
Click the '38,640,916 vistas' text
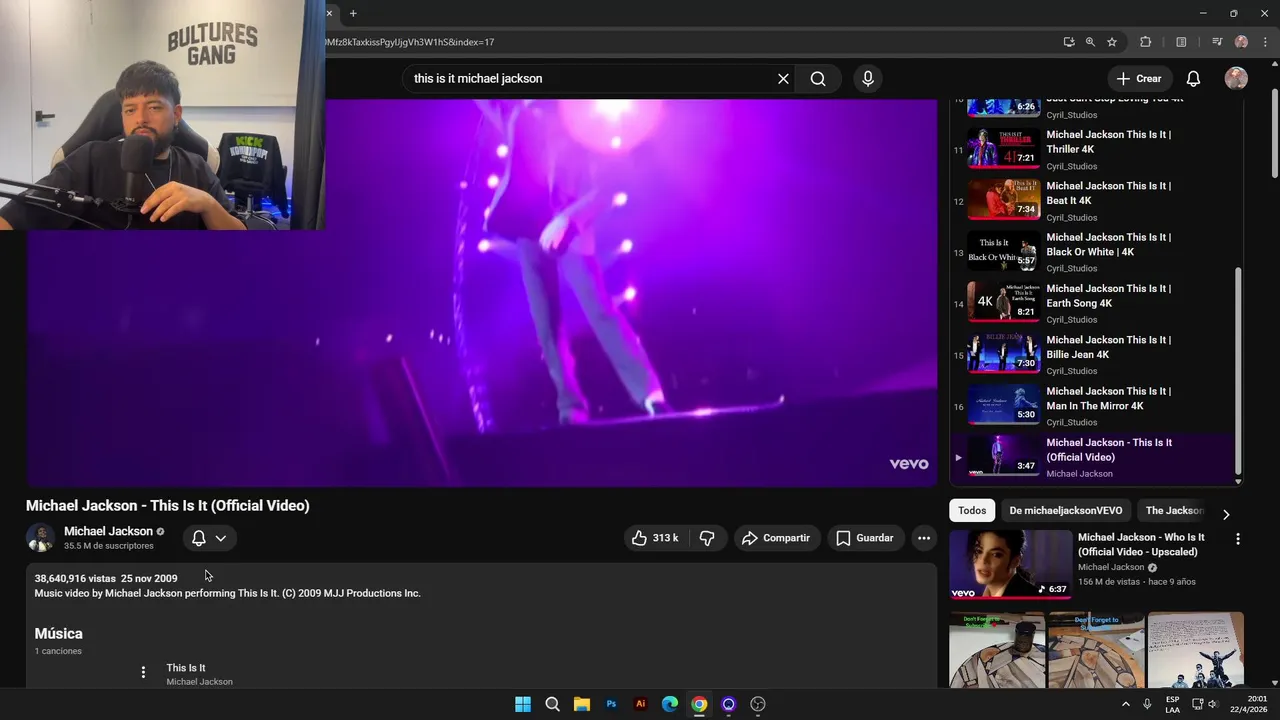click(75, 578)
